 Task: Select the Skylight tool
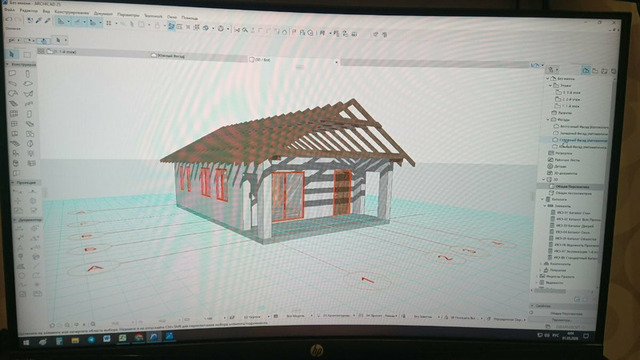pyautogui.click(x=30, y=124)
